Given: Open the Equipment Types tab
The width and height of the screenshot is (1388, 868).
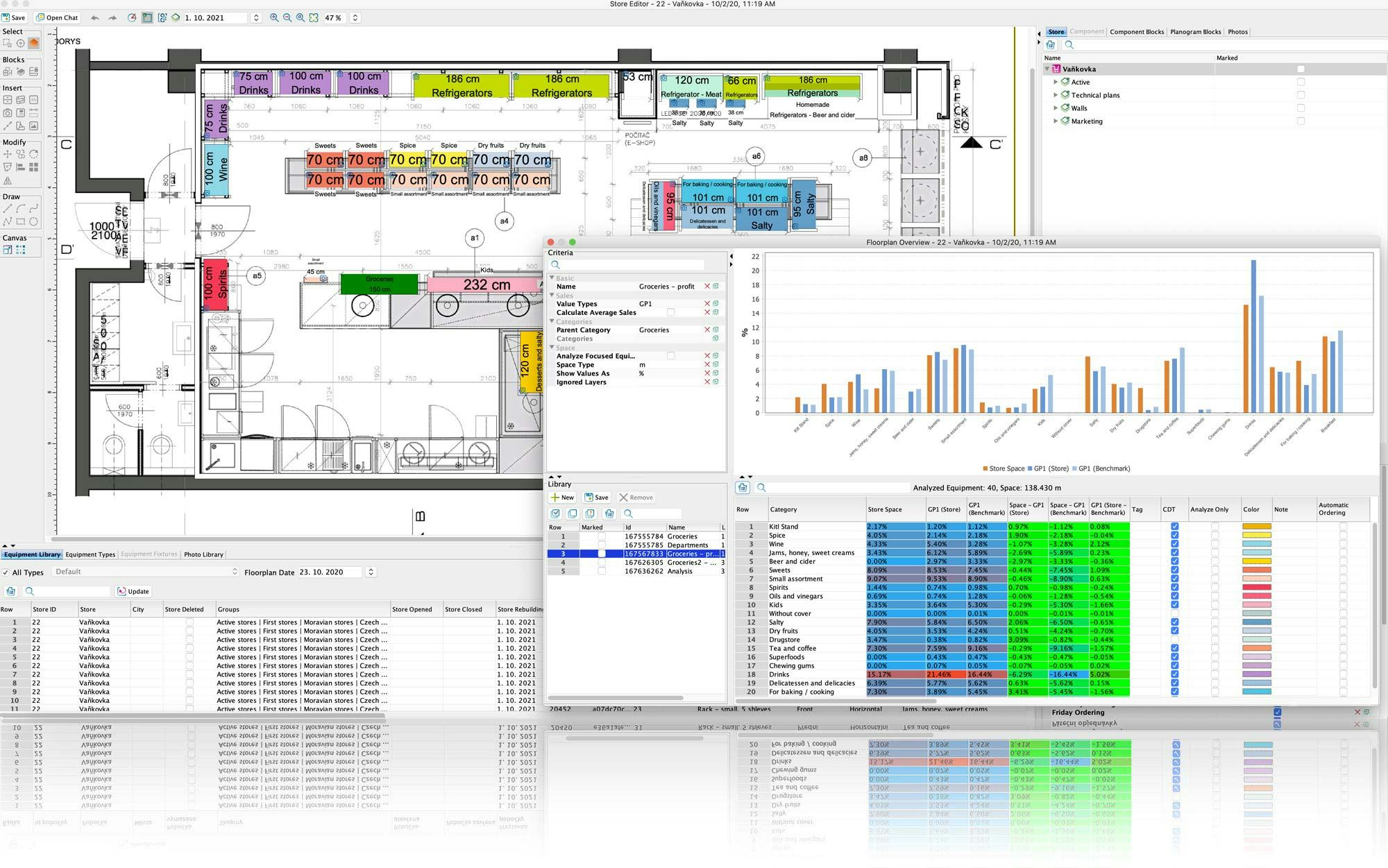Looking at the screenshot, I should 90,554.
